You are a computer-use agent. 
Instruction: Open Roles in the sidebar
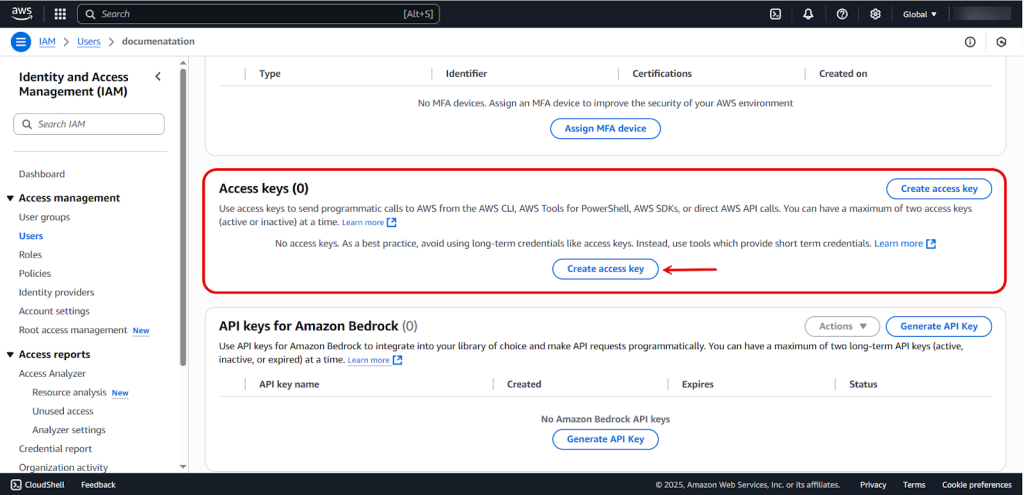(30, 255)
